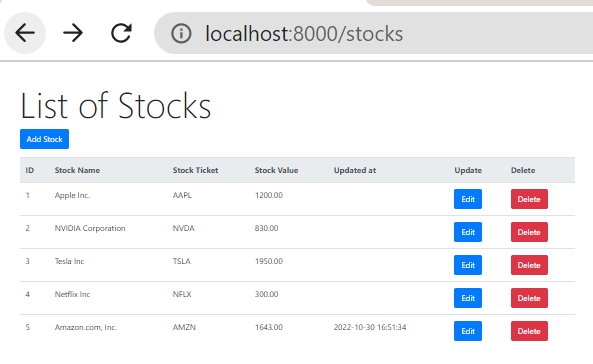Select the 830.00 value cell
The width and height of the screenshot is (593, 364).
(x=266, y=228)
